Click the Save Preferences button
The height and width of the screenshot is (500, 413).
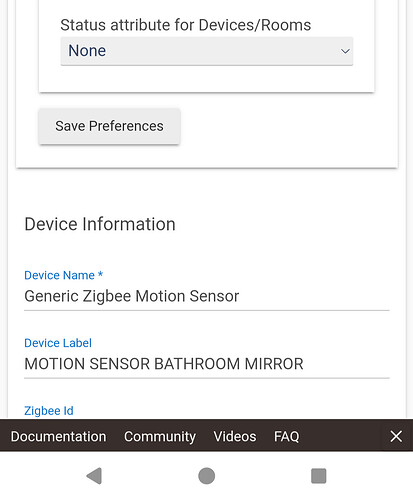(109, 126)
